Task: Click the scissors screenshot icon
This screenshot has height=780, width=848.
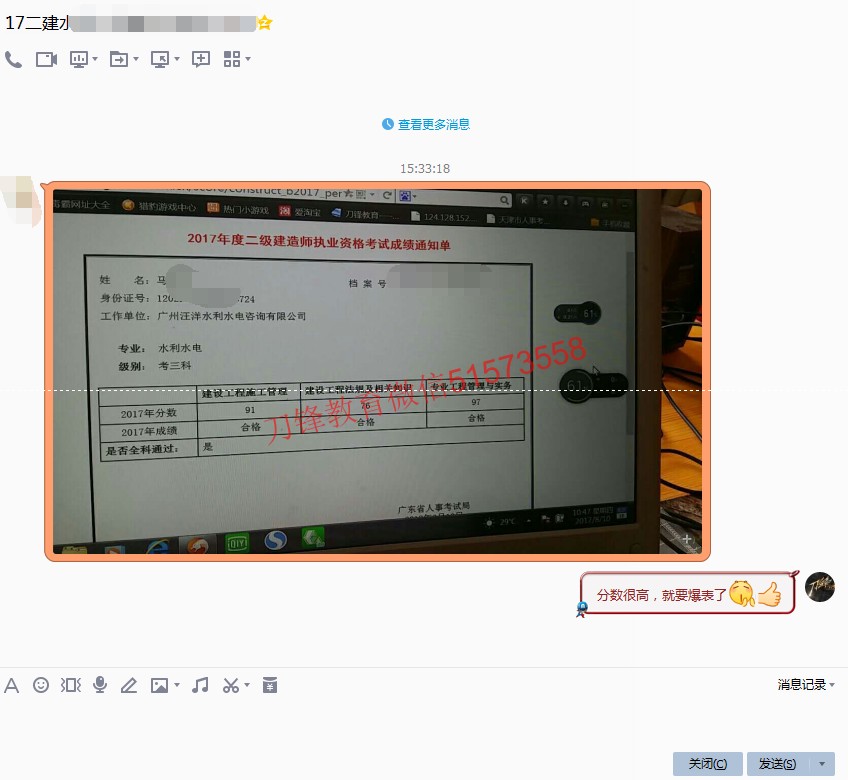Action: click(x=230, y=685)
